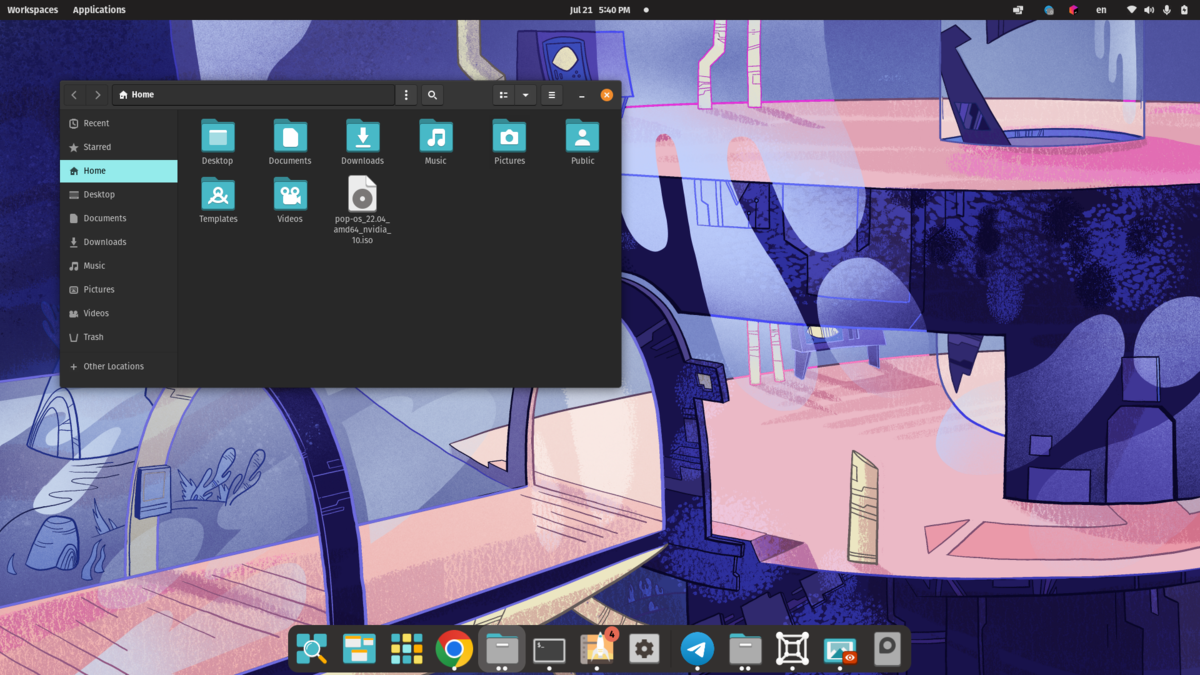Select Recent in the sidebar
This screenshot has height=675, width=1200.
click(119, 123)
